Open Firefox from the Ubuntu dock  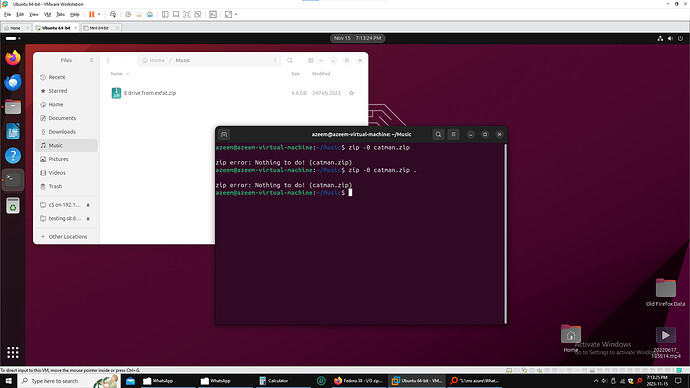(x=13, y=58)
